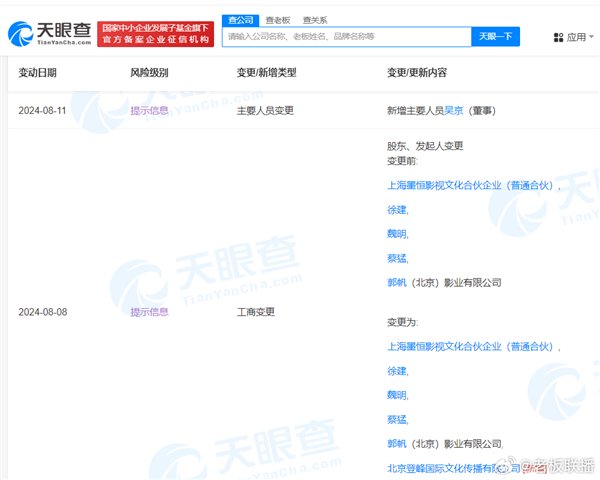Click the 股东、发起人变更 text

click(425, 146)
